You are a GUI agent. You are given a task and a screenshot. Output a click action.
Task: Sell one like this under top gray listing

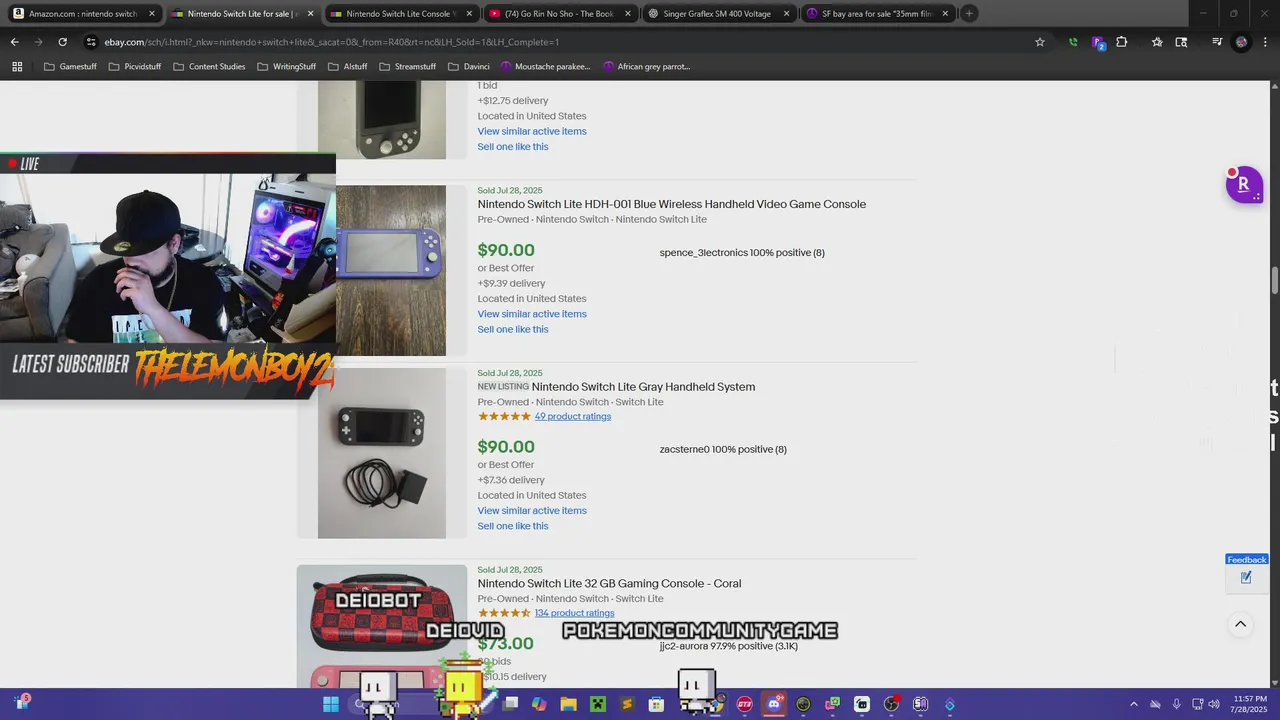(513, 147)
